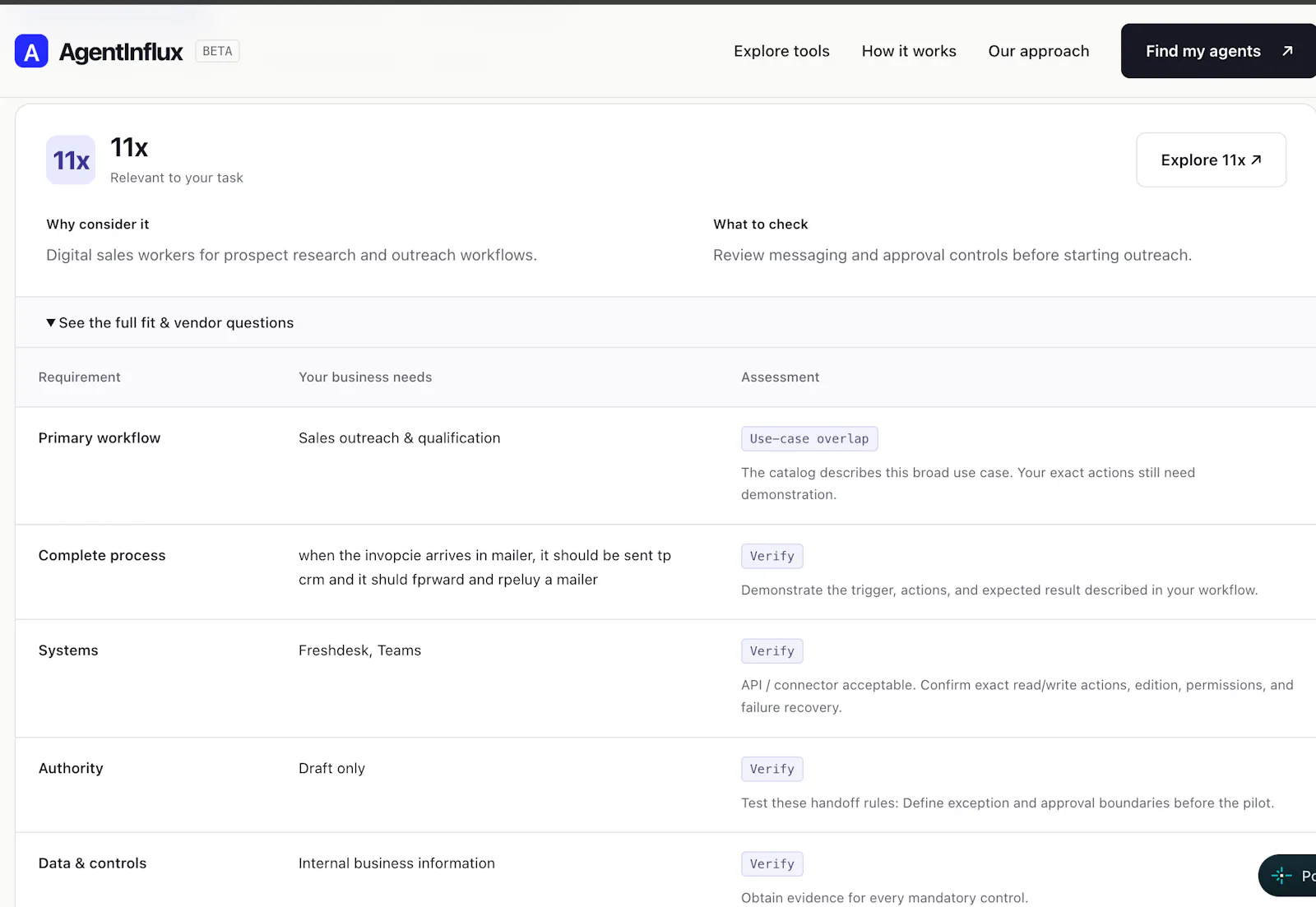The height and width of the screenshot is (907, 1316).
Task: Click the 'Relevant to your task' subtitle
Action: (177, 178)
